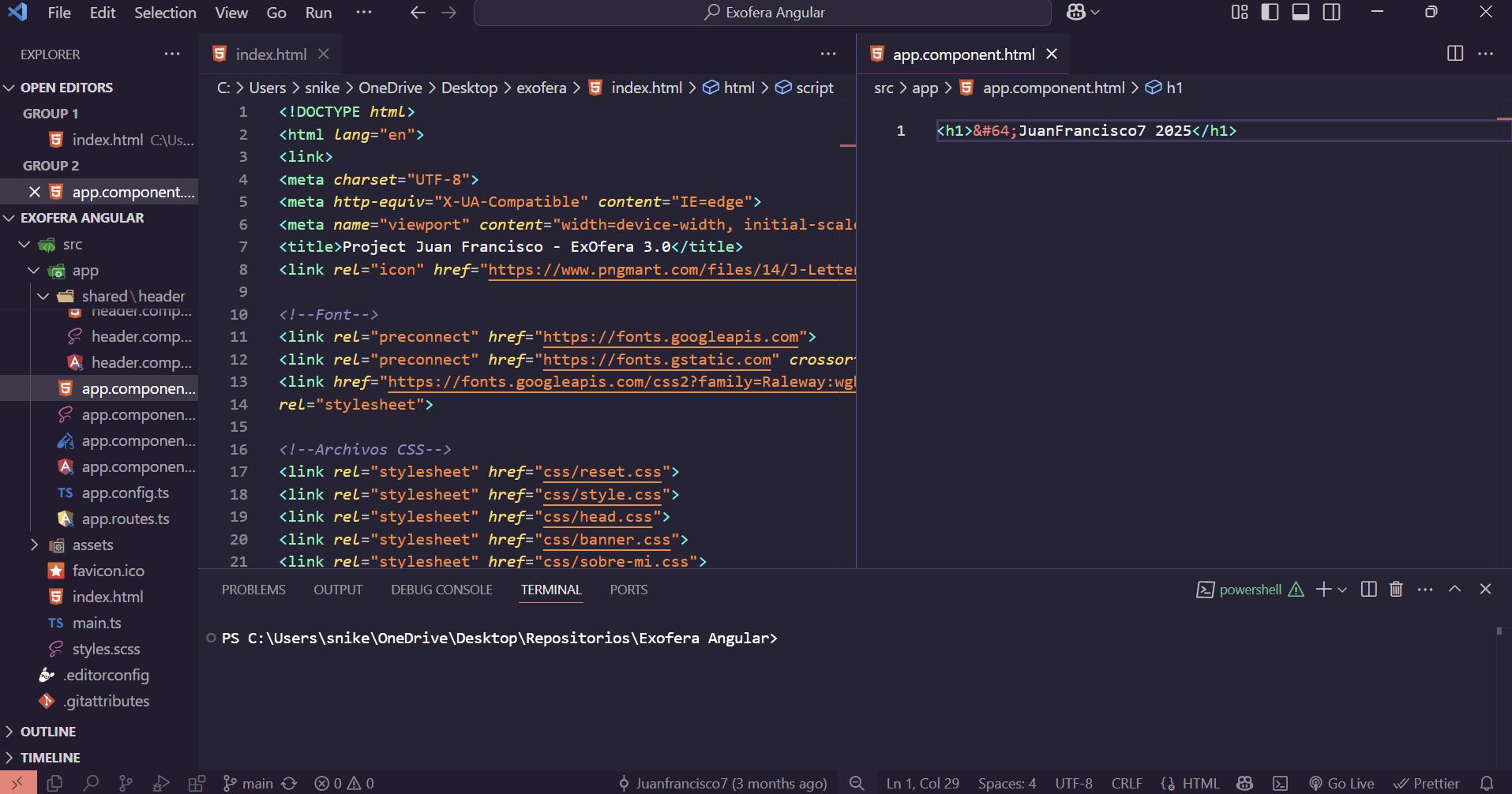The height and width of the screenshot is (794, 1512).
Task: Split the right editor group
Action: point(1455,53)
